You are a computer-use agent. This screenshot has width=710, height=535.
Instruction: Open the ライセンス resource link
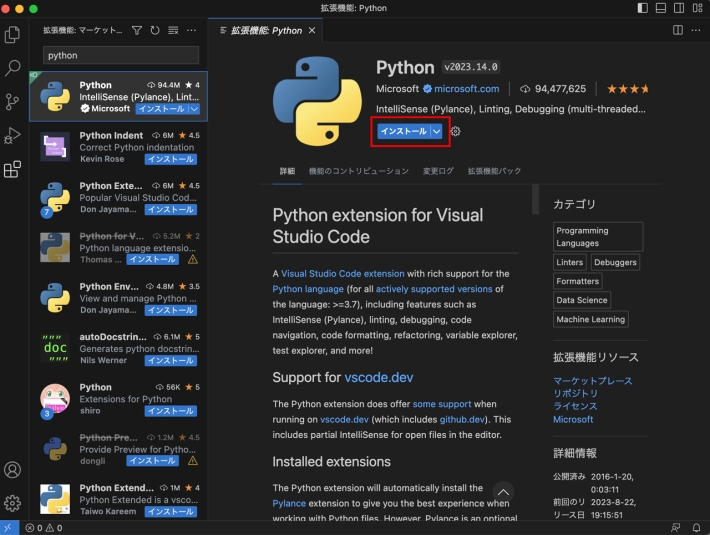click(x=575, y=406)
